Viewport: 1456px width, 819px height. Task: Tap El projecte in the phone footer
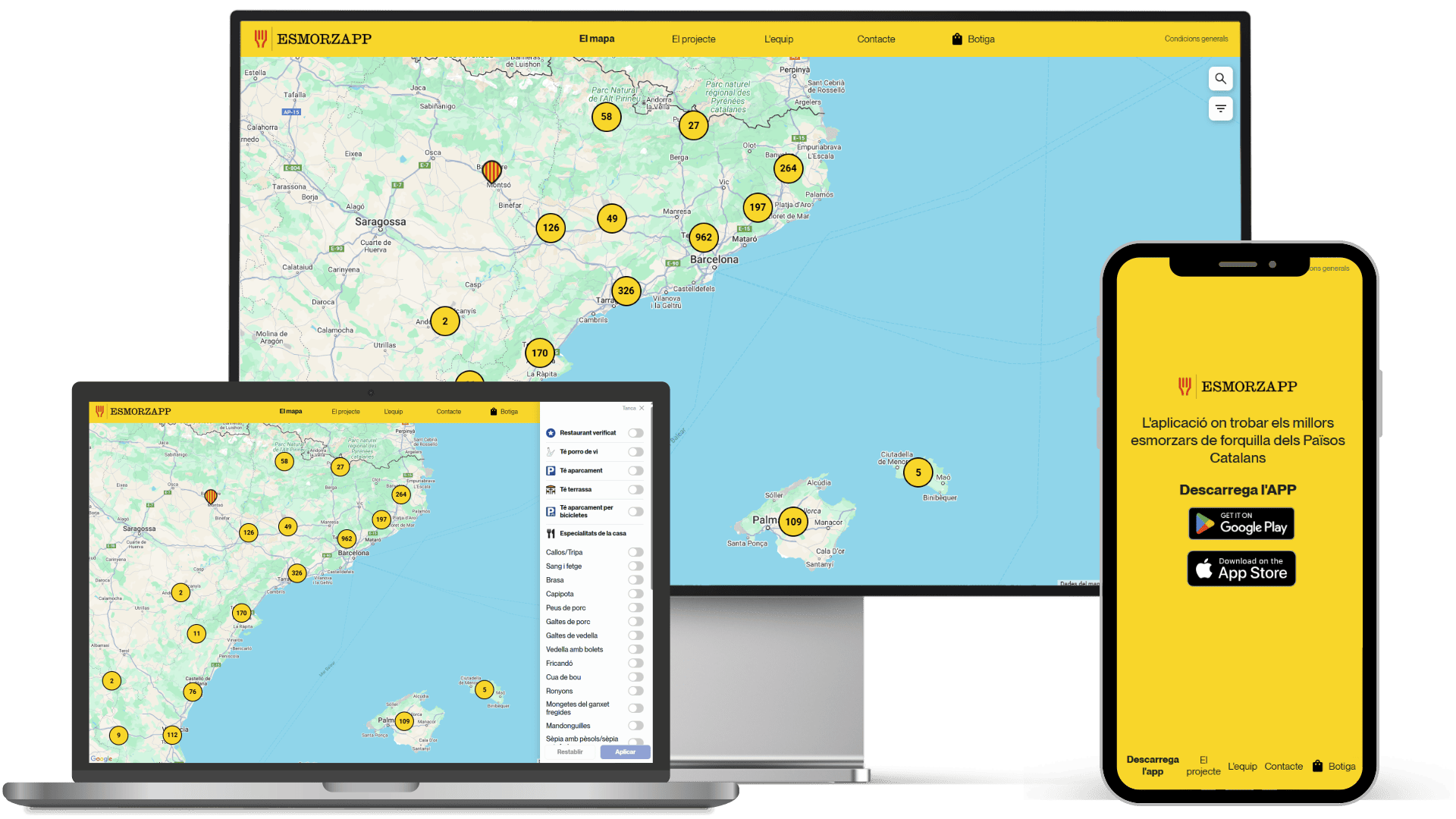click(1203, 765)
